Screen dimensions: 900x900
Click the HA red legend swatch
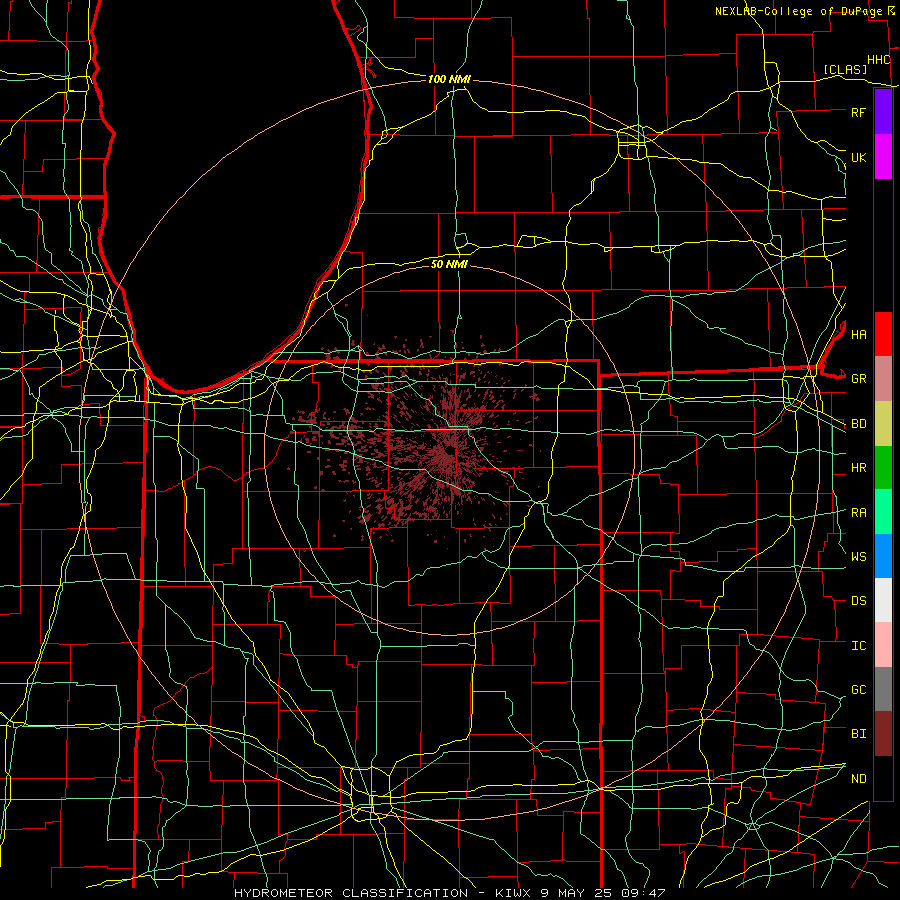click(x=883, y=334)
